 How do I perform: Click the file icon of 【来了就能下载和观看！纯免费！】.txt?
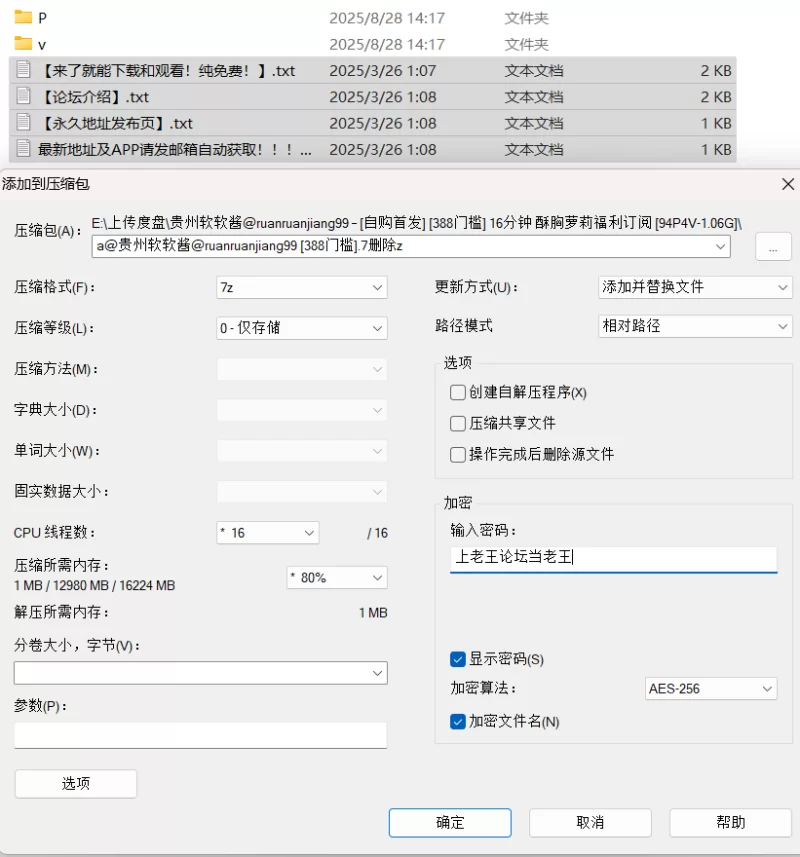pos(23,70)
